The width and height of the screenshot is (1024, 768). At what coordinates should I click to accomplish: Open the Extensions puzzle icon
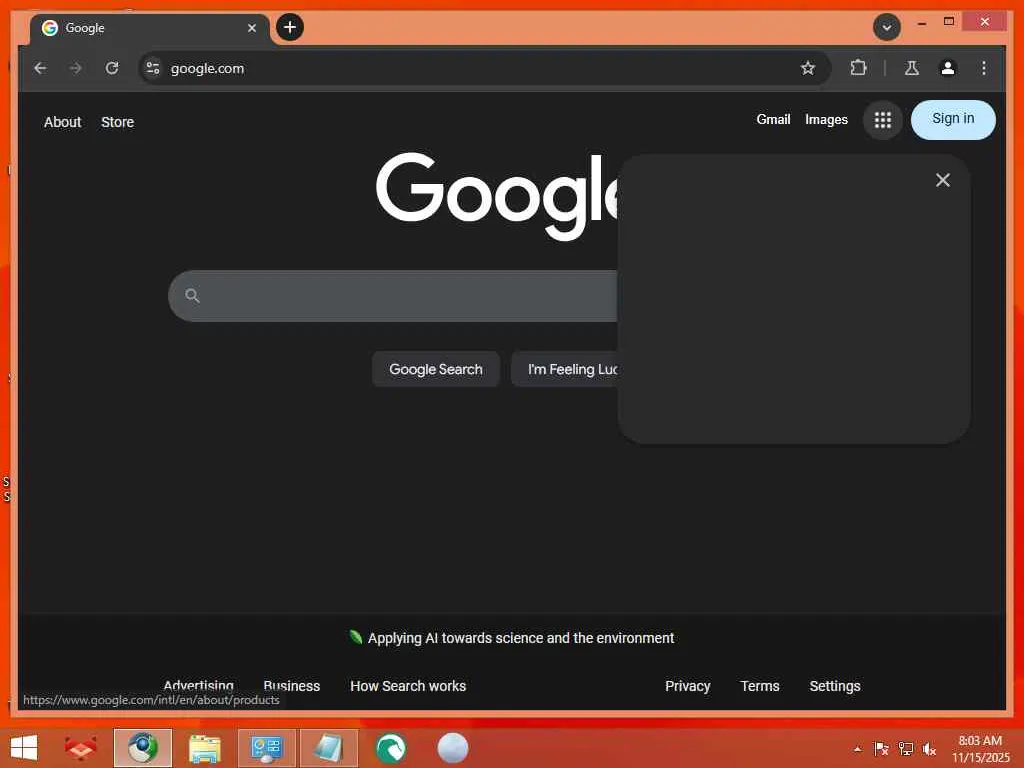(x=858, y=68)
